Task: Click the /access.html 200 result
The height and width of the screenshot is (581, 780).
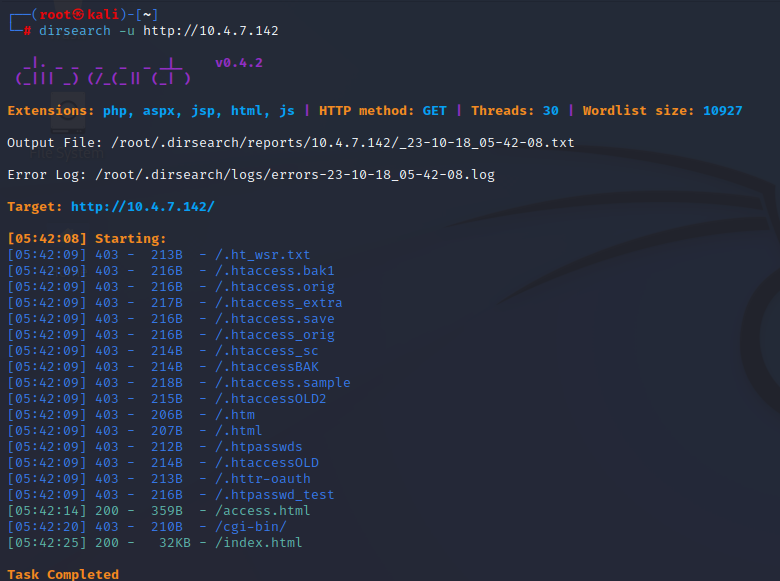Action: tap(262, 510)
